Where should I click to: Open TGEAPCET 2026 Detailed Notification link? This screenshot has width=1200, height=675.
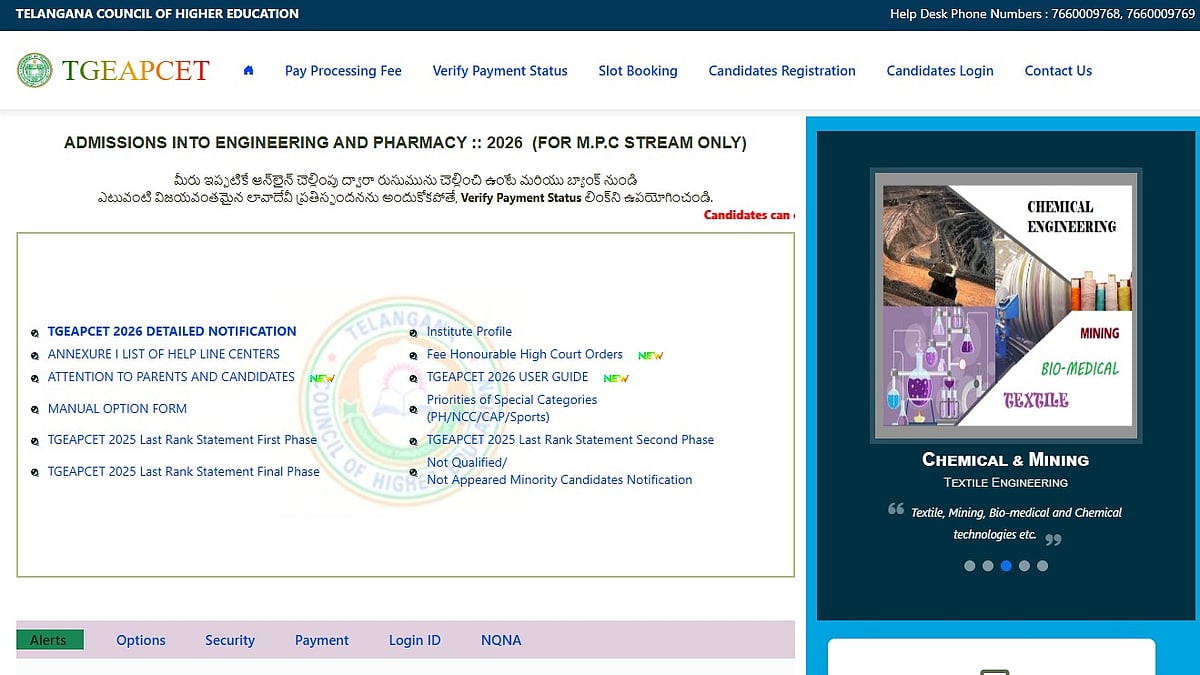coord(172,331)
